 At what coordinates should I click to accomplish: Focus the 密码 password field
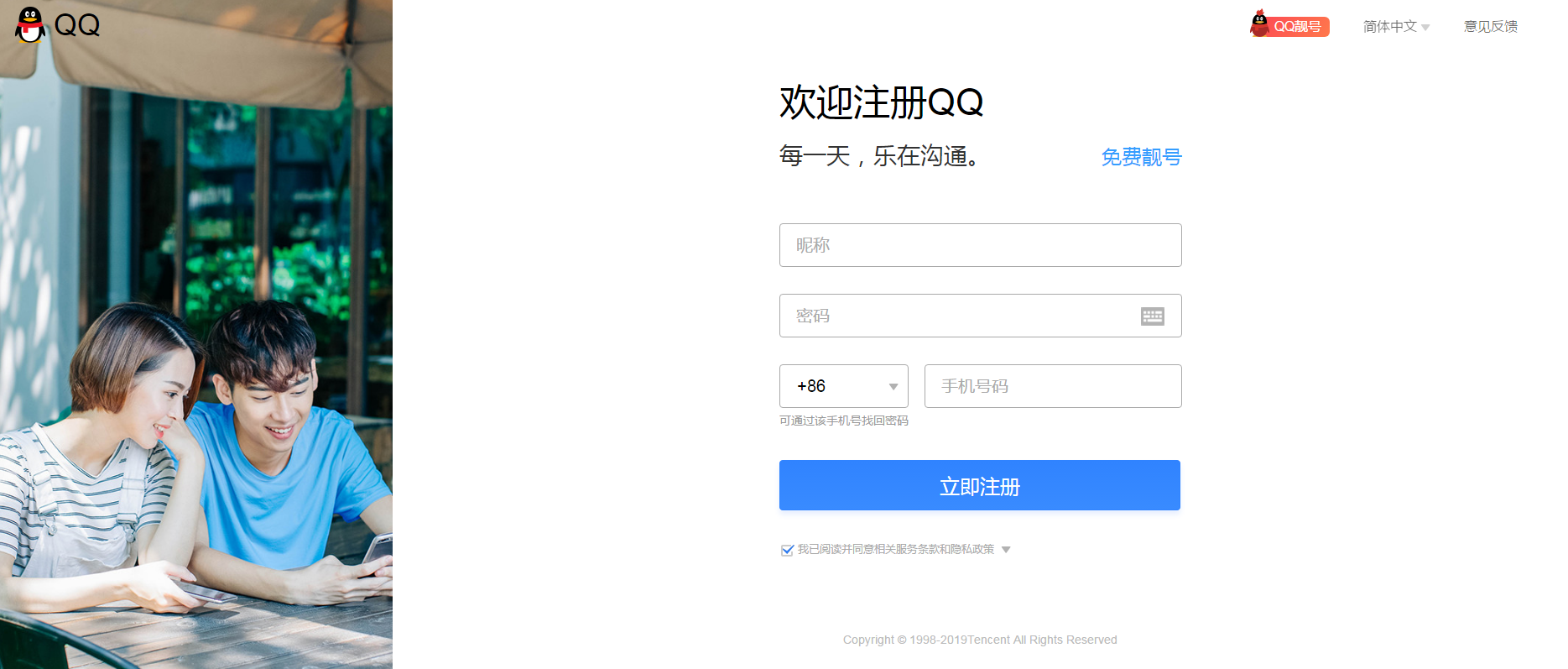tap(980, 316)
